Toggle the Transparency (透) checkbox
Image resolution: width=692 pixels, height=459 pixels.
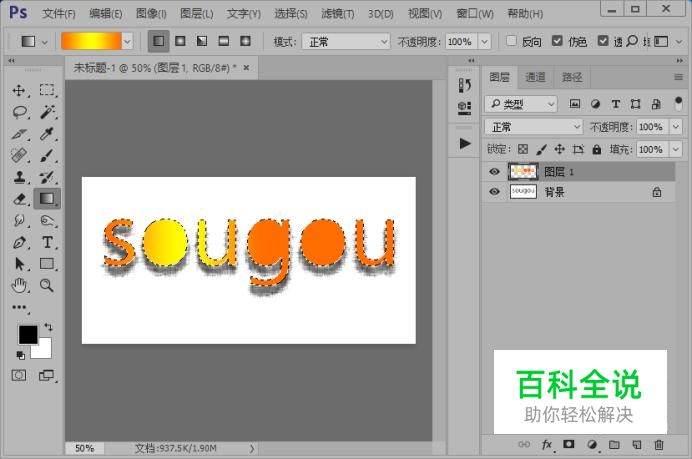603,41
